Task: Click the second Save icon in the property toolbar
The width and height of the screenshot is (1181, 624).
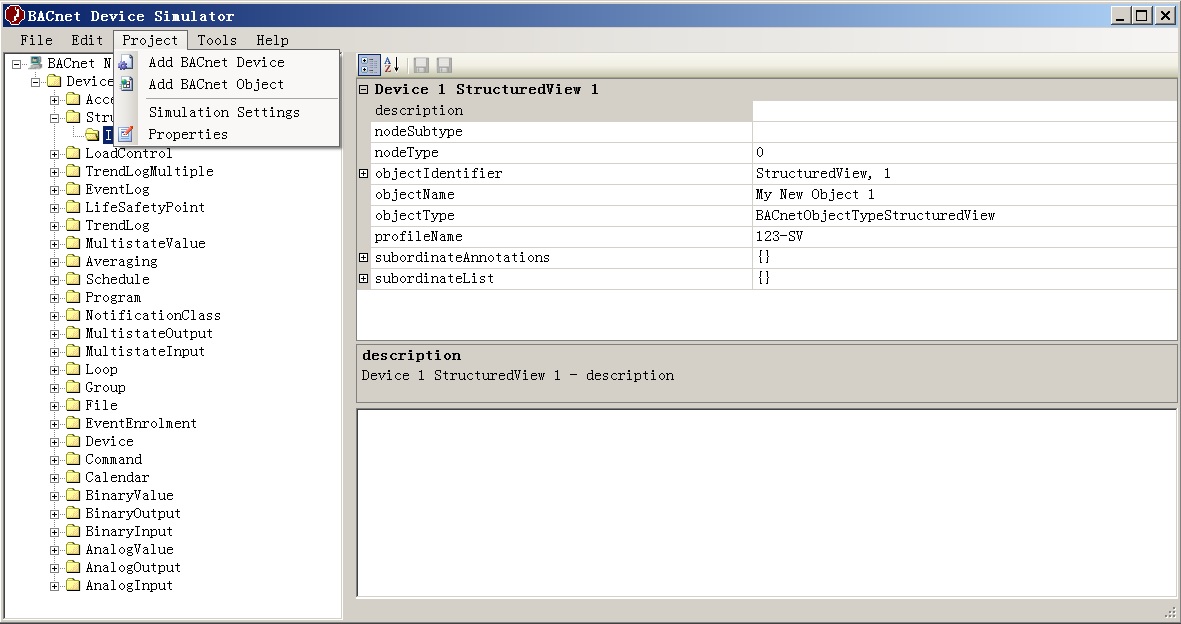Action: click(441, 64)
